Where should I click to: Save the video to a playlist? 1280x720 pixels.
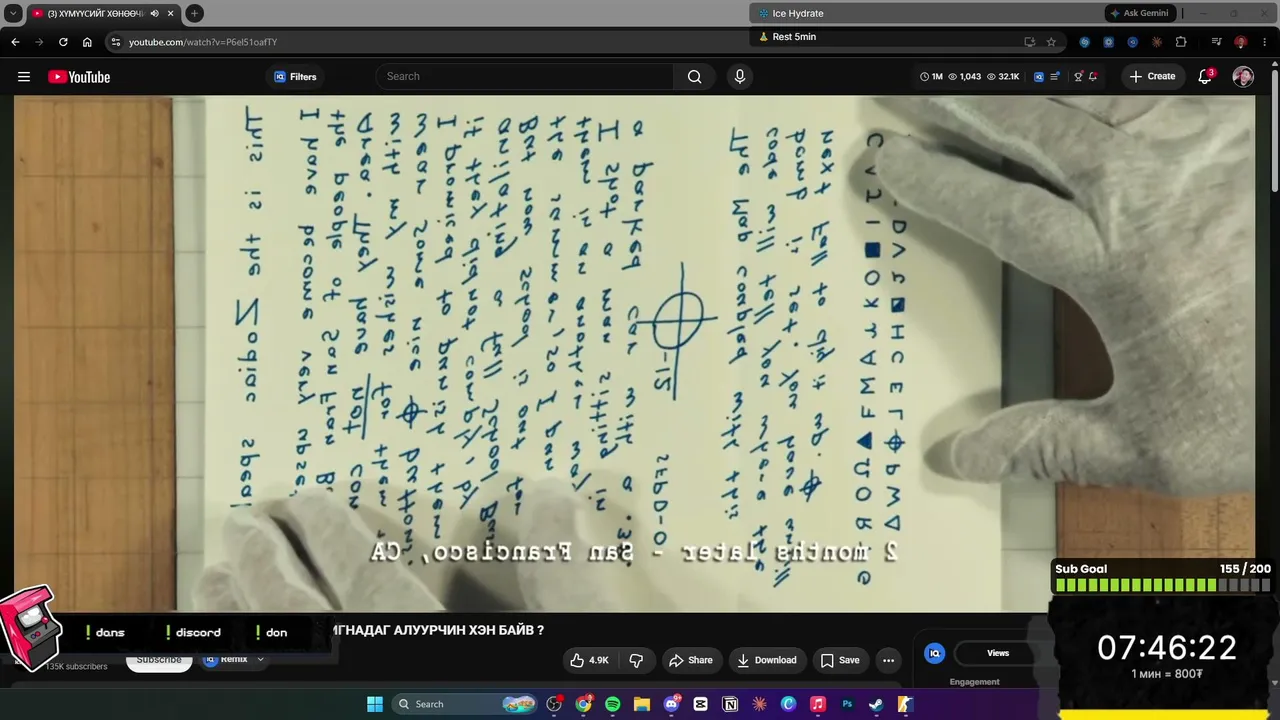tap(840, 660)
